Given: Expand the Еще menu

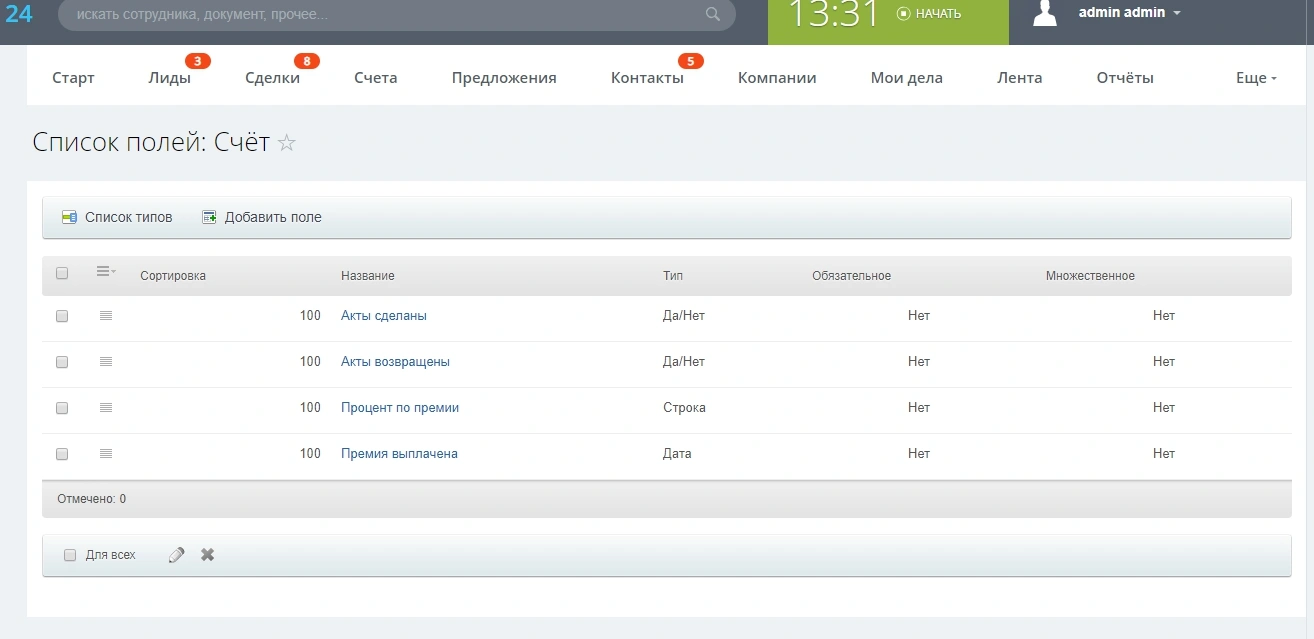Looking at the screenshot, I should coord(1256,78).
